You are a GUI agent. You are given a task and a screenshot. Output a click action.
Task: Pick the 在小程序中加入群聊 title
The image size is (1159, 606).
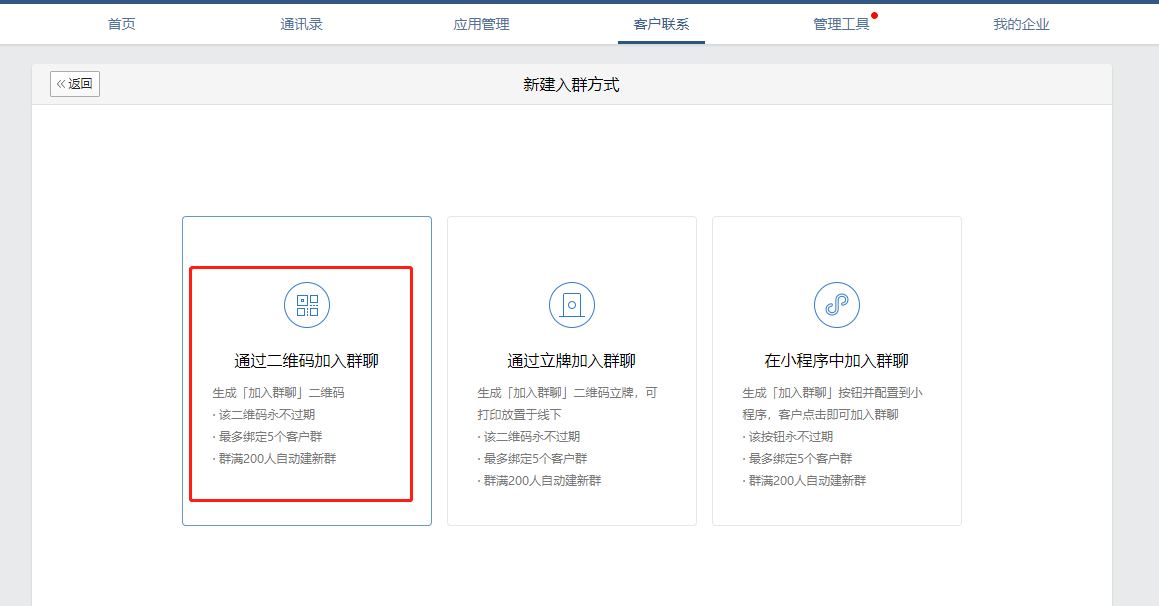pyautogui.click(x=837, y=361)
